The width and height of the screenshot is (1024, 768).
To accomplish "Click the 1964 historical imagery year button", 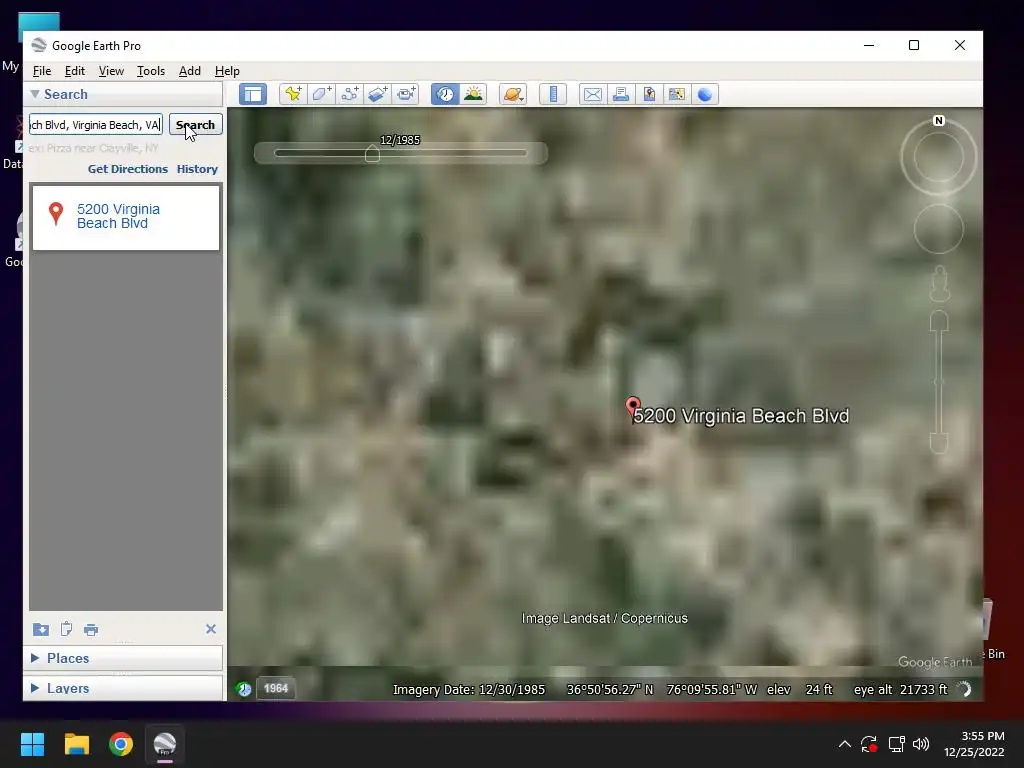I will [276, 688].
